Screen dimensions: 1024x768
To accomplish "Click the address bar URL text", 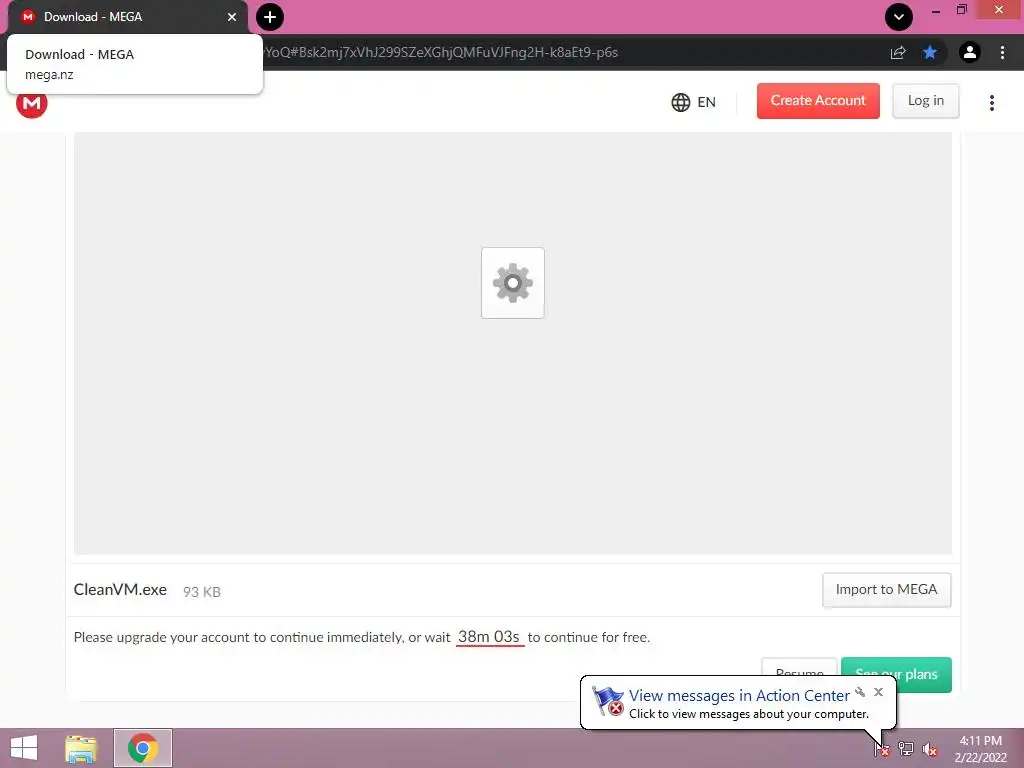I will [x=441, y=52].
